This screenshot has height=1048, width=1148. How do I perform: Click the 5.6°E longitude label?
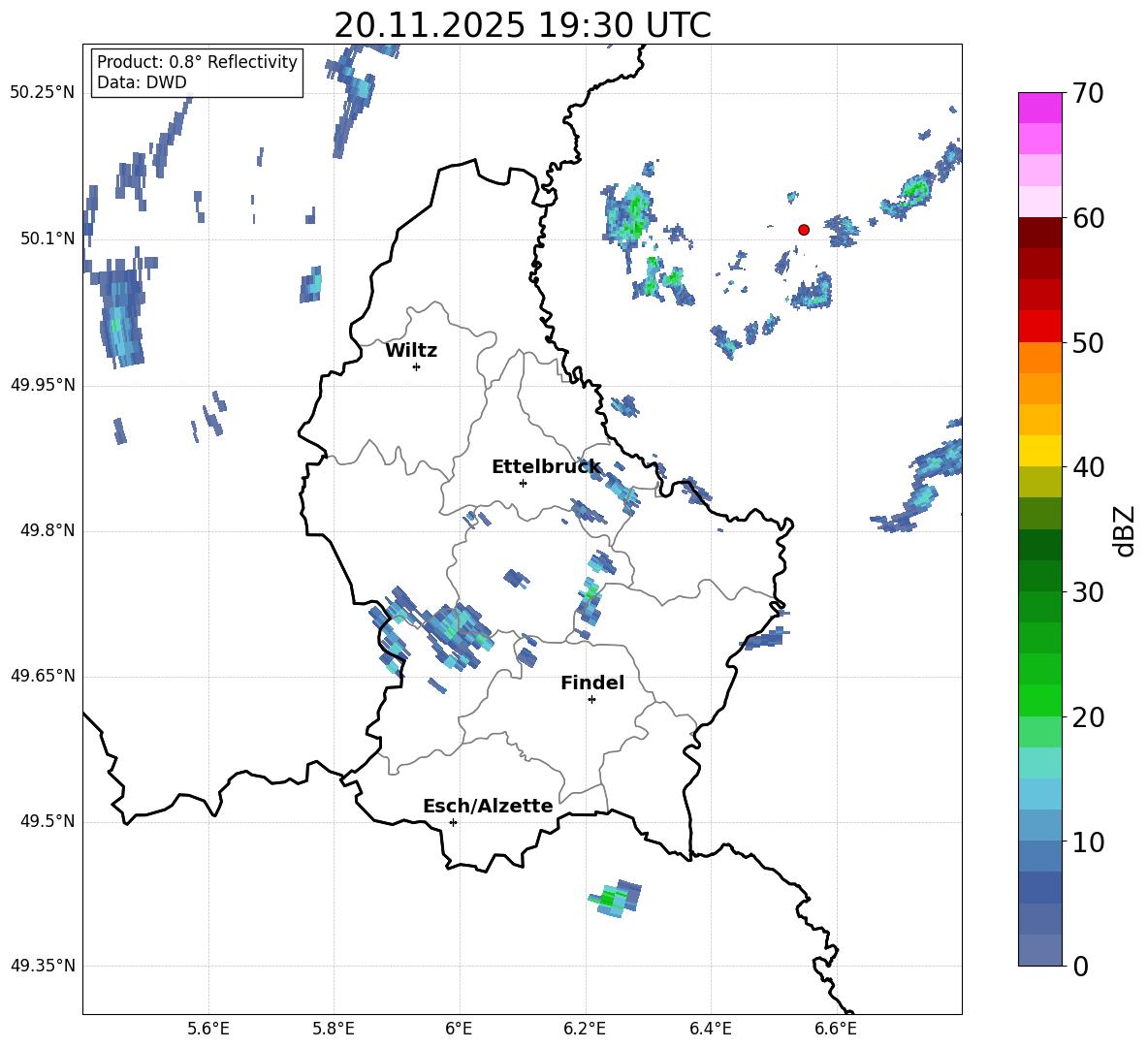pos(207,1029)
